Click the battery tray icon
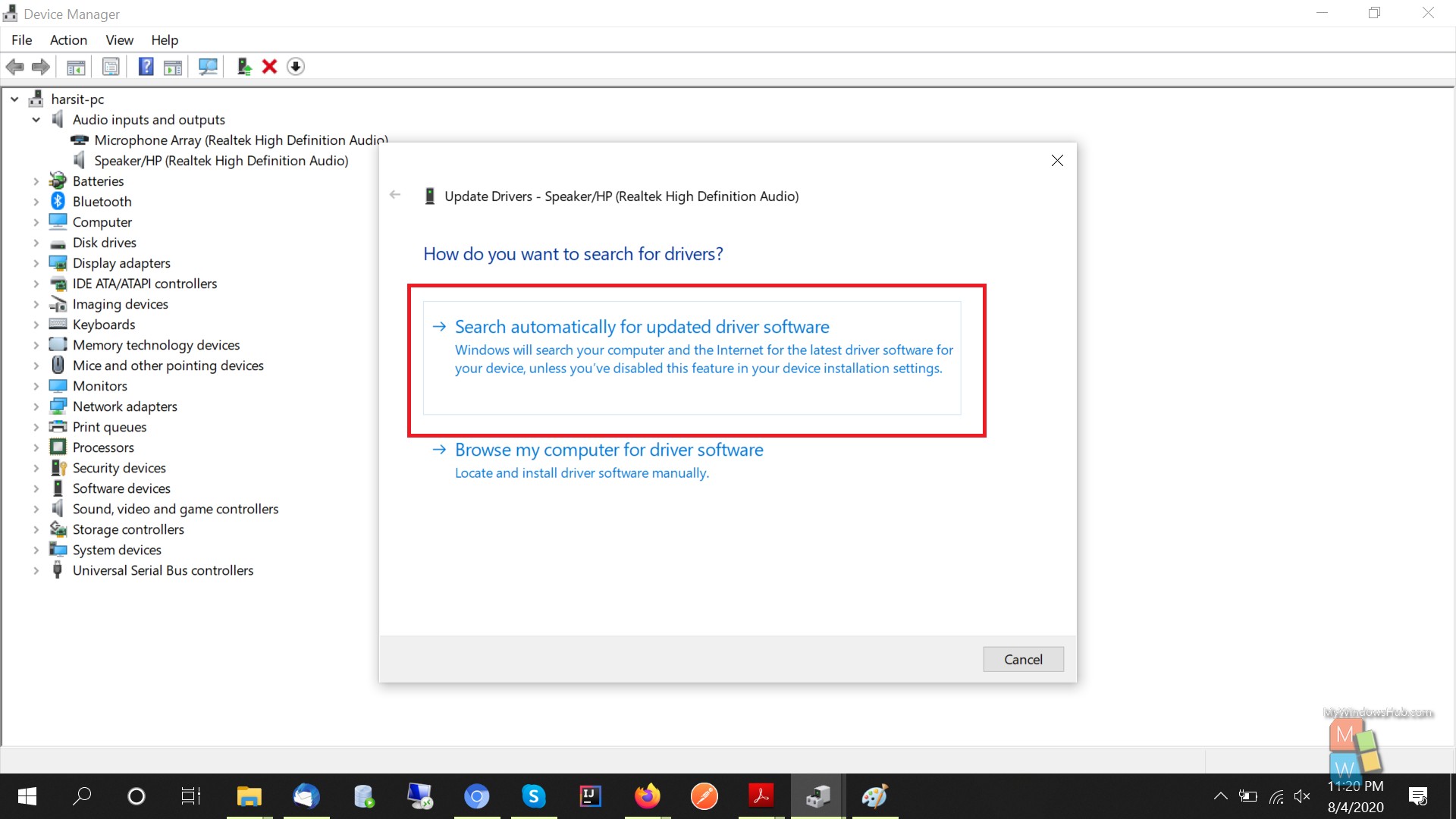 point(1247,796)
